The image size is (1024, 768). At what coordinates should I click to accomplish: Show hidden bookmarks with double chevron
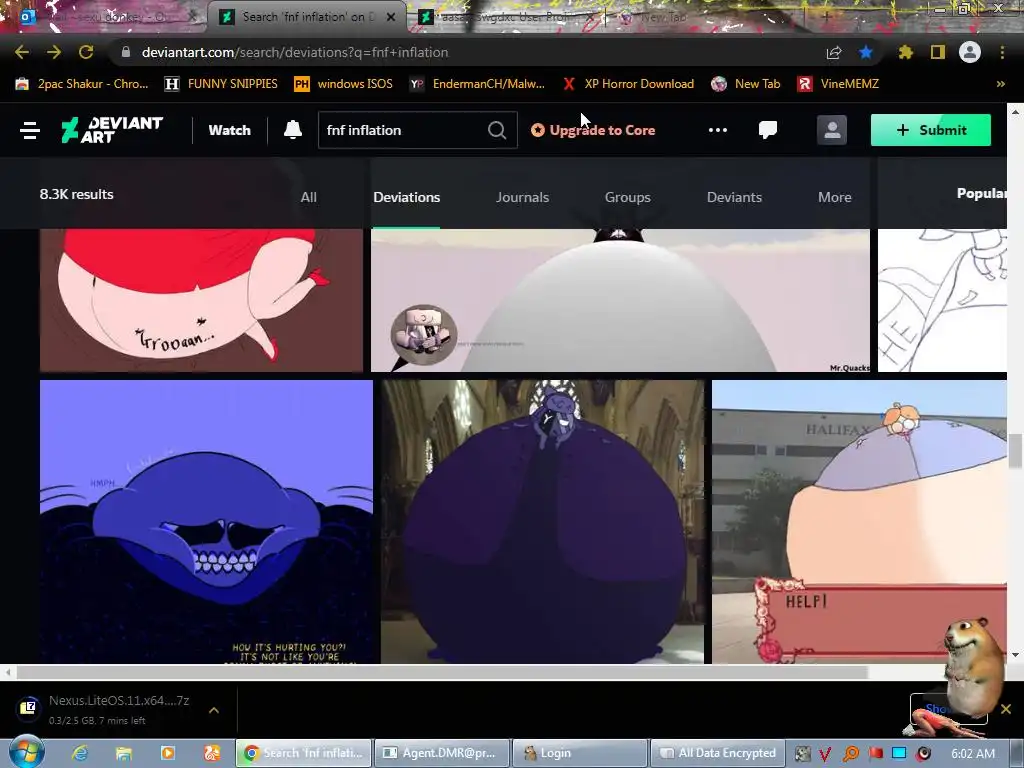(x=1000, y=84)
